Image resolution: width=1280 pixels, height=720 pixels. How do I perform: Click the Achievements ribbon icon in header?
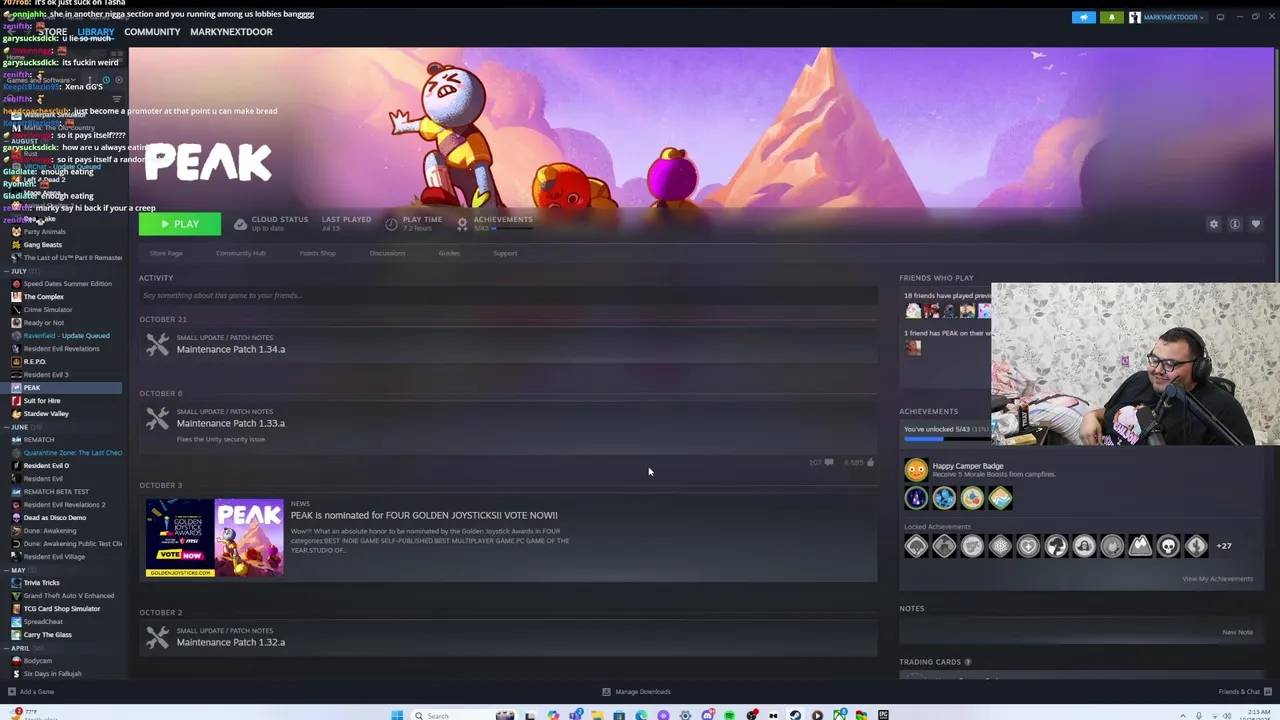tap(462, 224)
